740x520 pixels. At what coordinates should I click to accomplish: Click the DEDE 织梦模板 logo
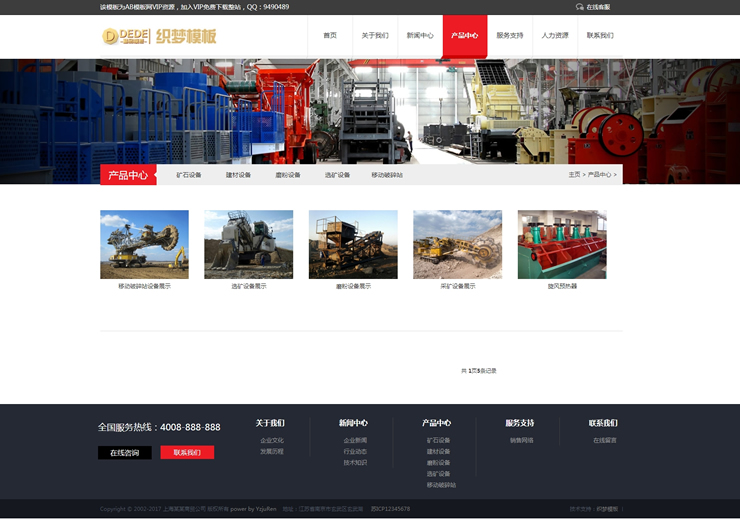tap(159, 37)
